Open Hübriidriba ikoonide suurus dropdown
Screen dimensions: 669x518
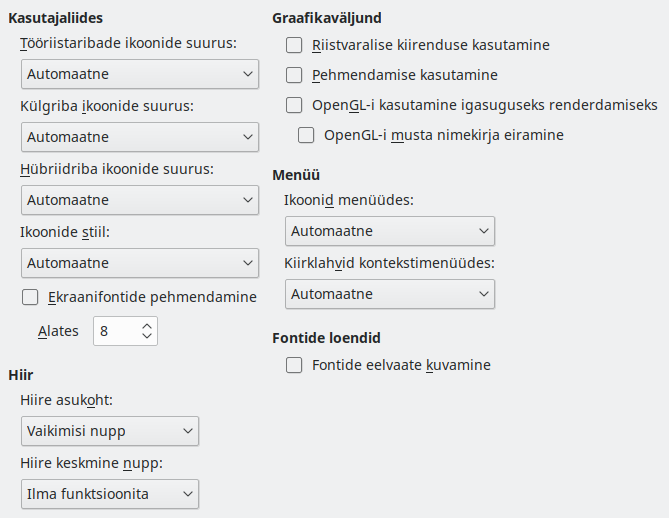(139, 200)
